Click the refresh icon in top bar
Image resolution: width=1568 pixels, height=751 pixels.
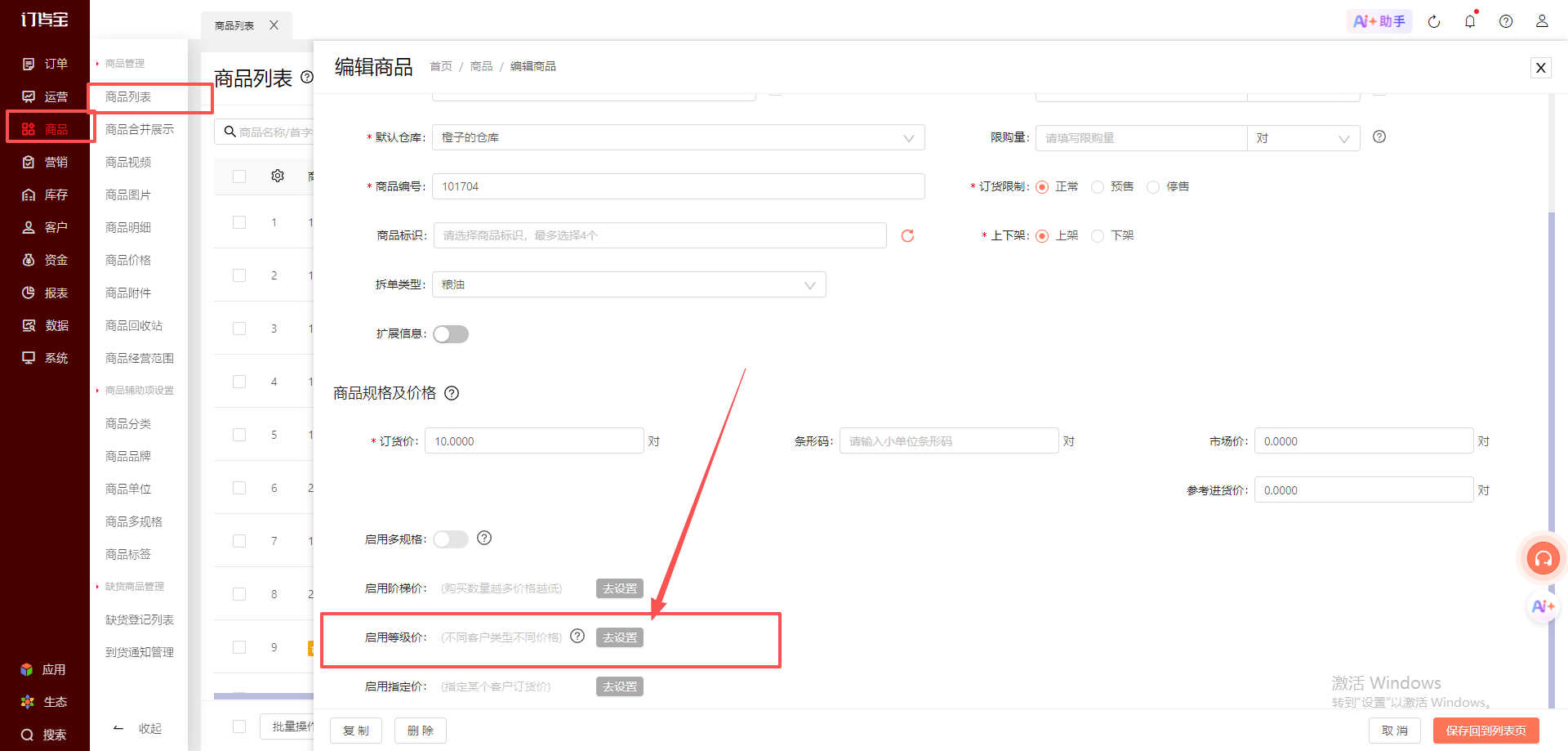pyautogui.click(x=1434, y=22)
